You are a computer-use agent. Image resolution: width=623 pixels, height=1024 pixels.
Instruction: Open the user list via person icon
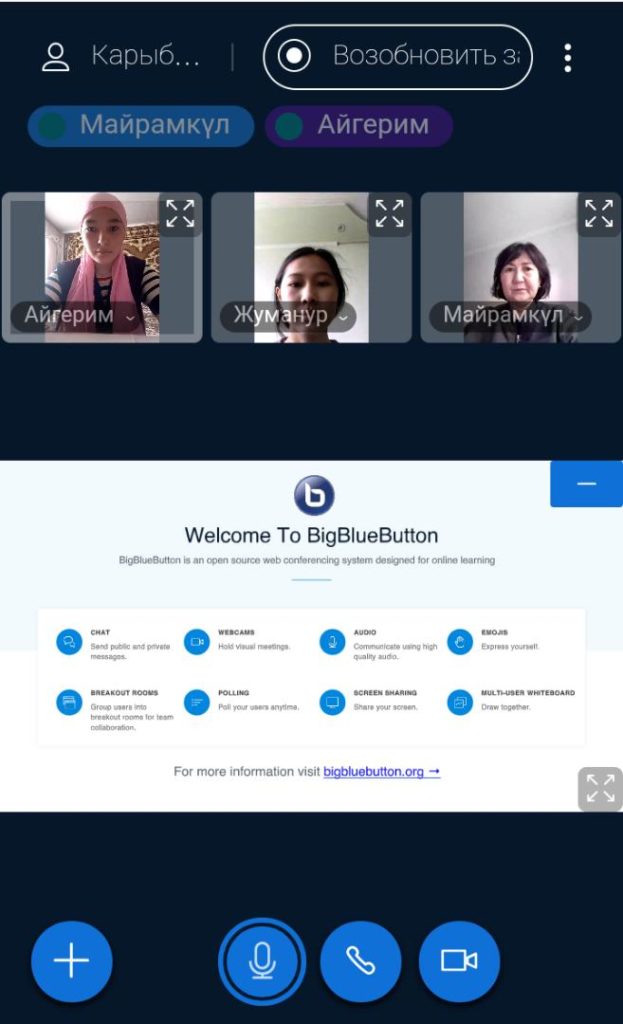56,57
